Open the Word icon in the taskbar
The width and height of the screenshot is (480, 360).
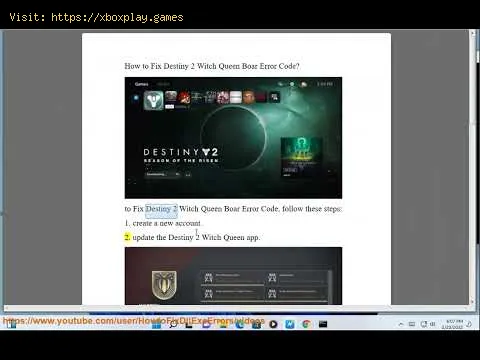pos(290,324)
